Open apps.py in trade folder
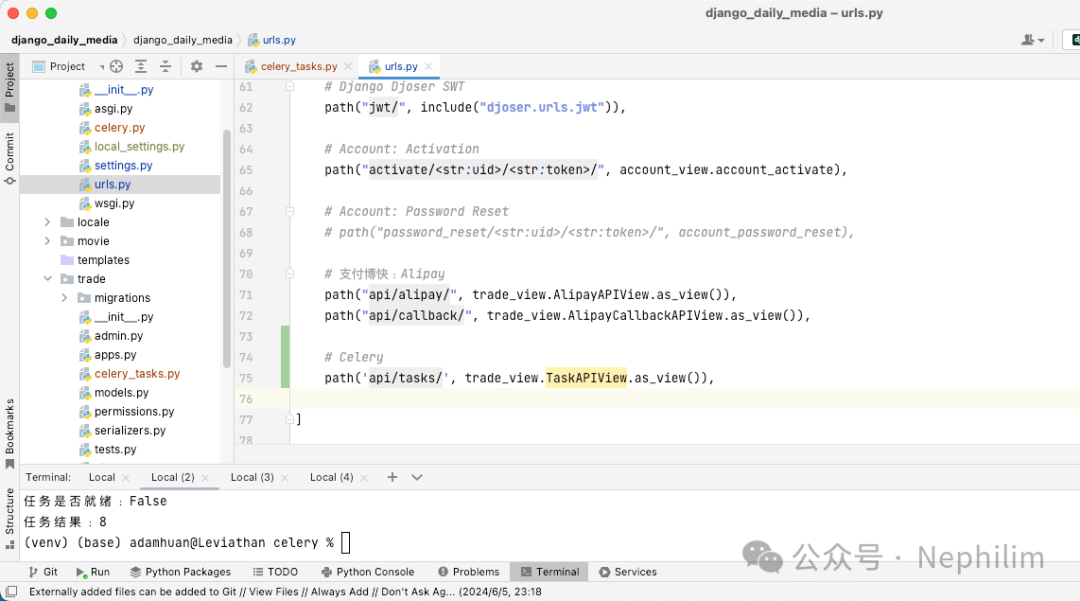This screenshot has width=1080, height=601. coord(115,355)
